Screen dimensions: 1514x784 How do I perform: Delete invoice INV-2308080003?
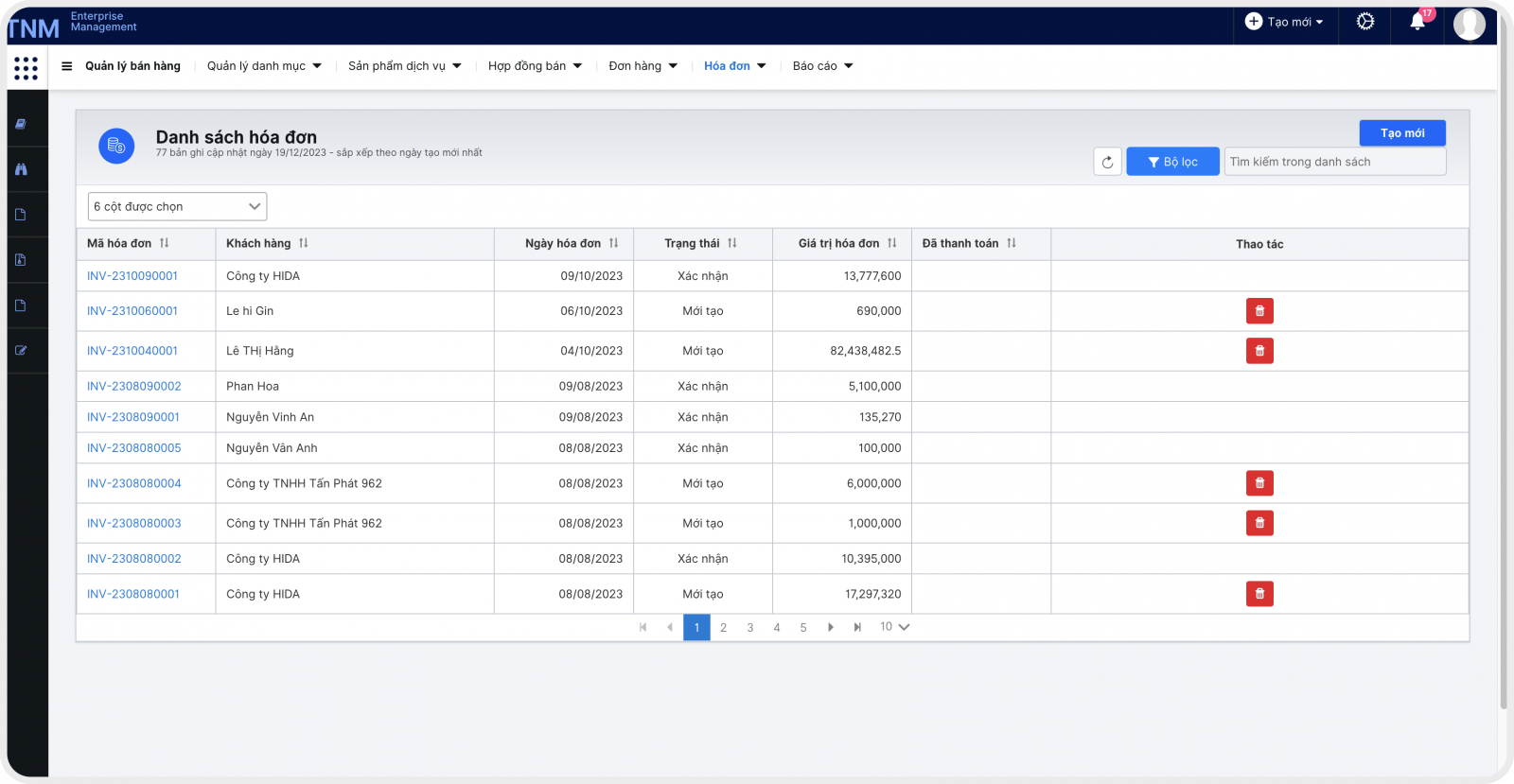1259,523
